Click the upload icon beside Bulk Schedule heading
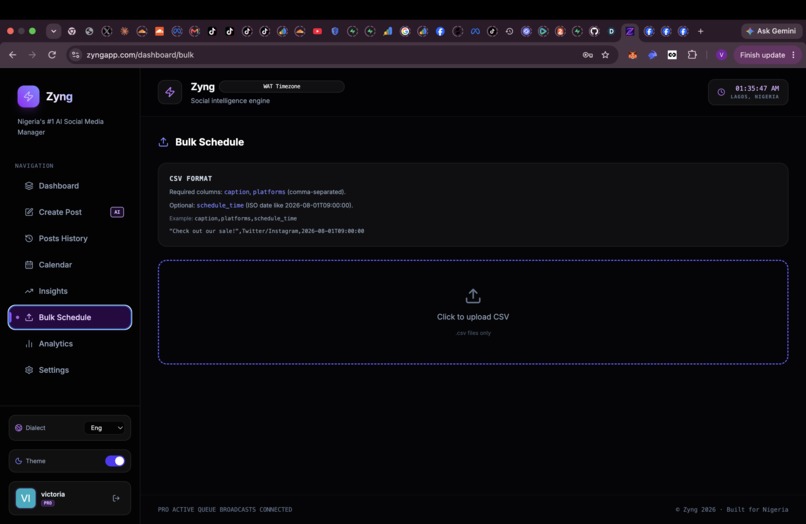 click(x=163, y=142)
